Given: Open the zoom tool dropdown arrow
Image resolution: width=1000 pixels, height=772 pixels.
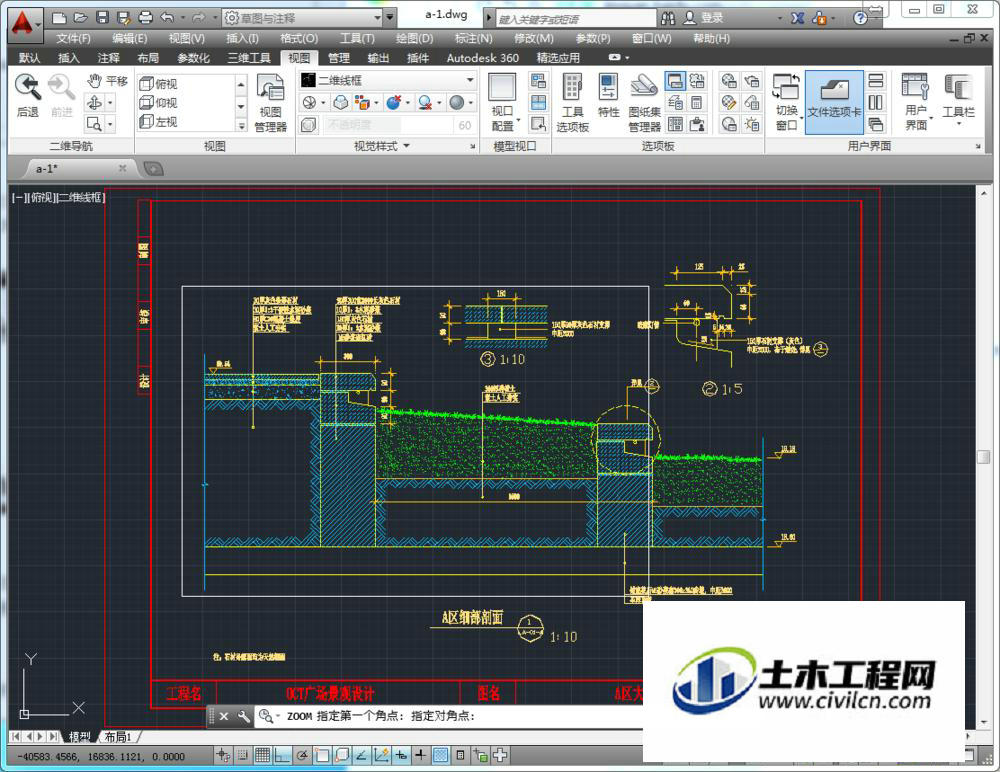Looking at the screenshot, I should (x=110, y=124).
